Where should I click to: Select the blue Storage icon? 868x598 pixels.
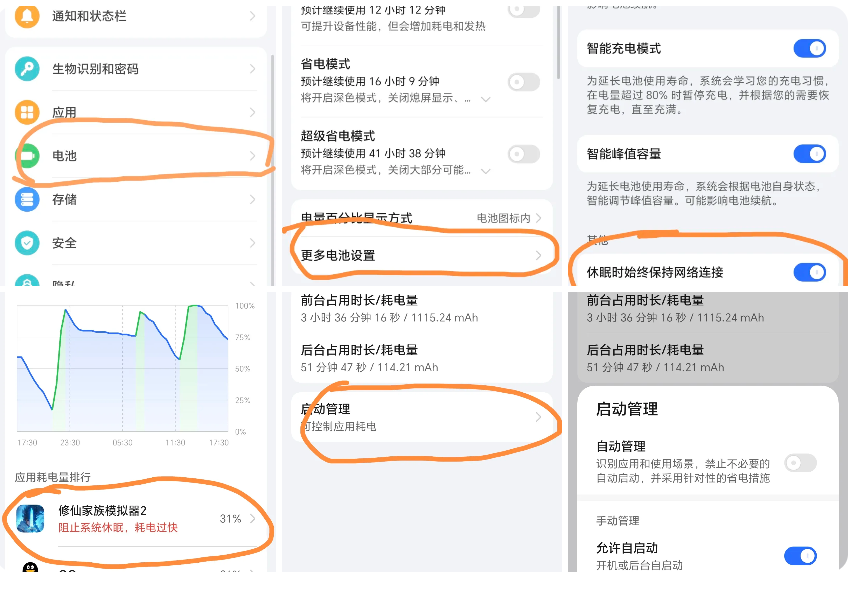click(x=28, y=199)
